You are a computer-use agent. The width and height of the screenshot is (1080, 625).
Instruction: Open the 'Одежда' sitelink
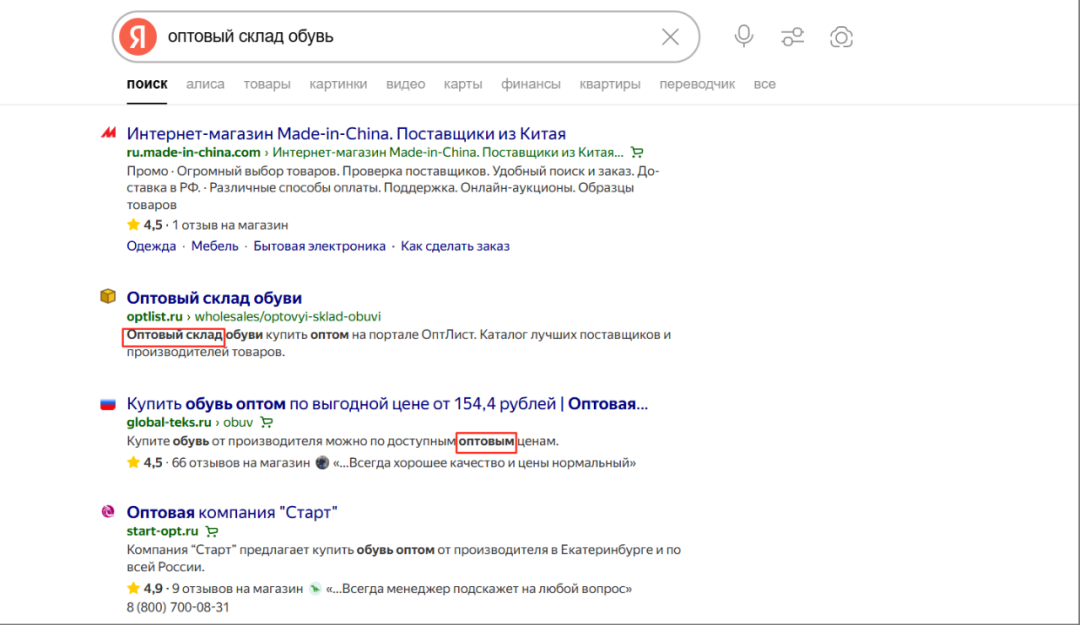tap(151, 246)
